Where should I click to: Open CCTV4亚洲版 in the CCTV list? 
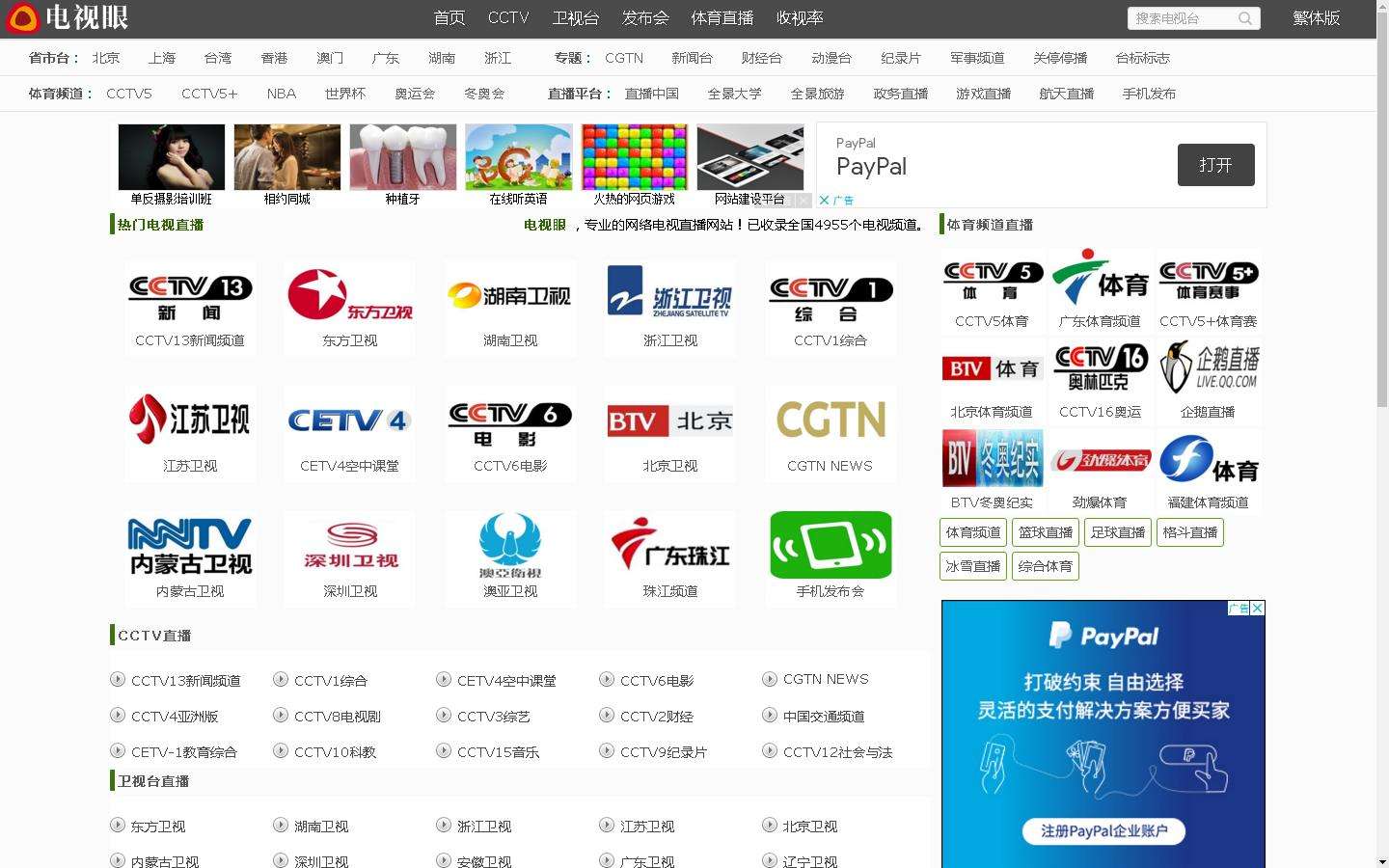pyautogui.click(x=175, y=717)
